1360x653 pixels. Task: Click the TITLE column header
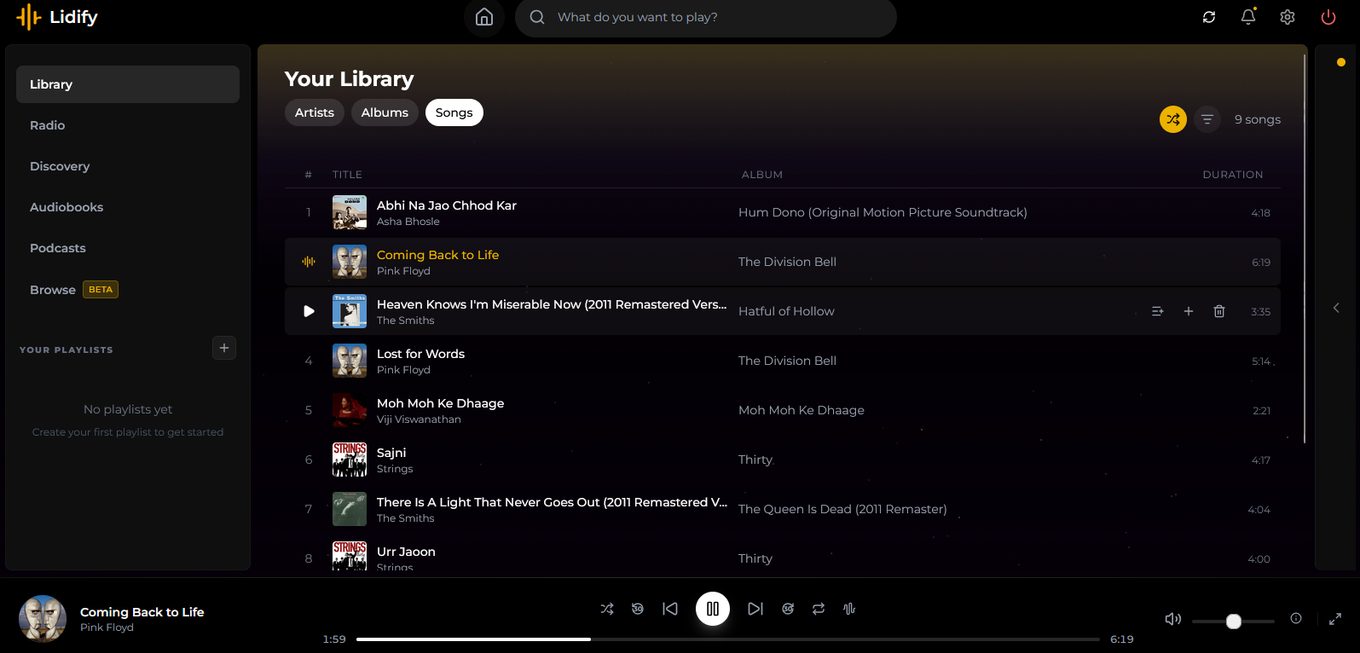coord(347,174)
